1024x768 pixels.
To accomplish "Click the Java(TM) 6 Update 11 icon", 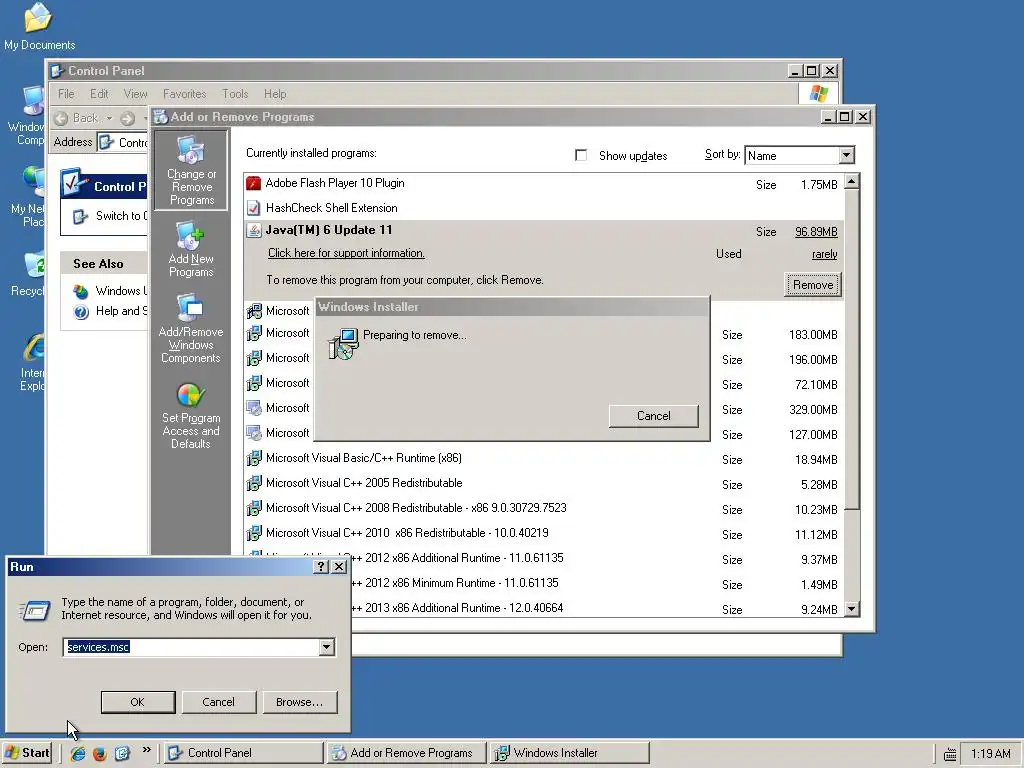I will point(253,231).
